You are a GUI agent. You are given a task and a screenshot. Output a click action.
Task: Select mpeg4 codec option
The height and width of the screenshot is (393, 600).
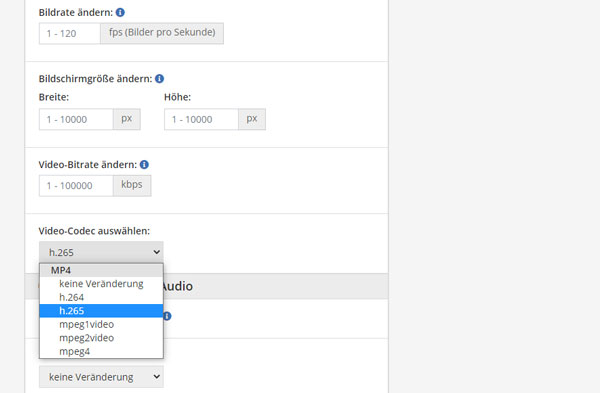pos(101,351)
